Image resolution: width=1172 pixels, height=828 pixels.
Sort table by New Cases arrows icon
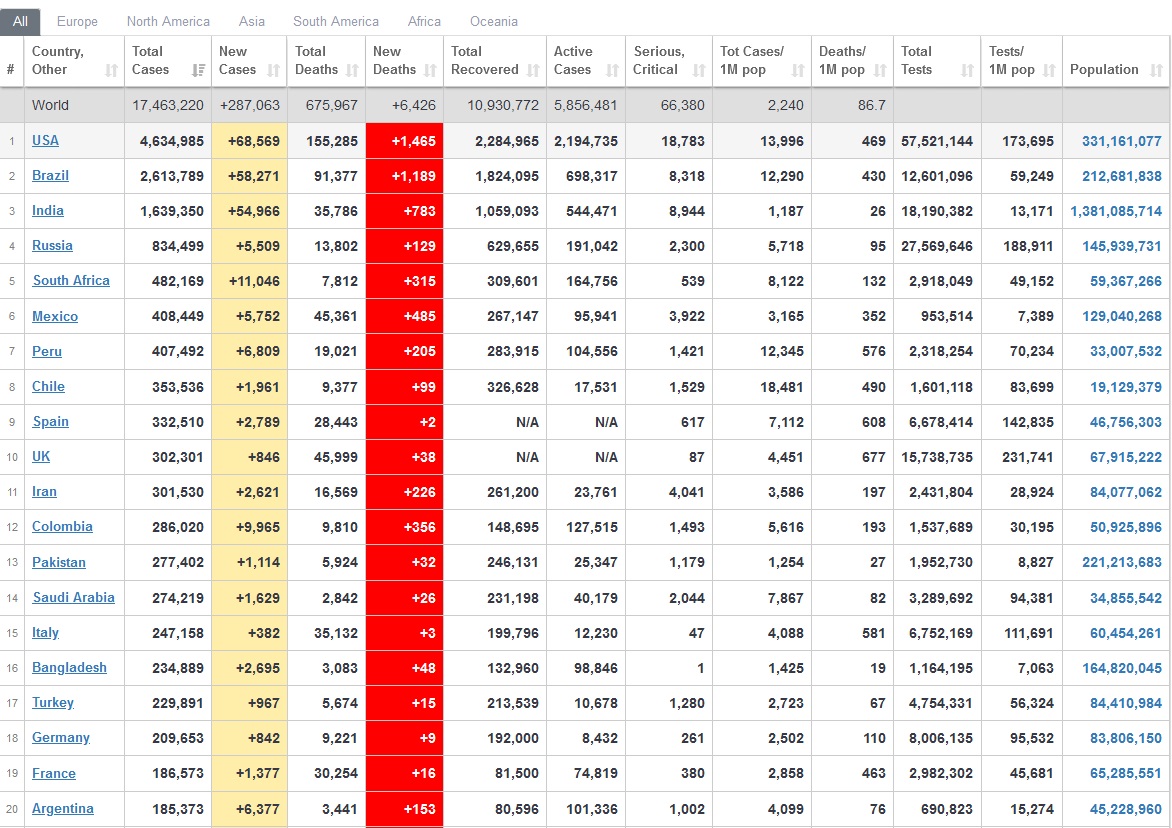tap(275, 70)
